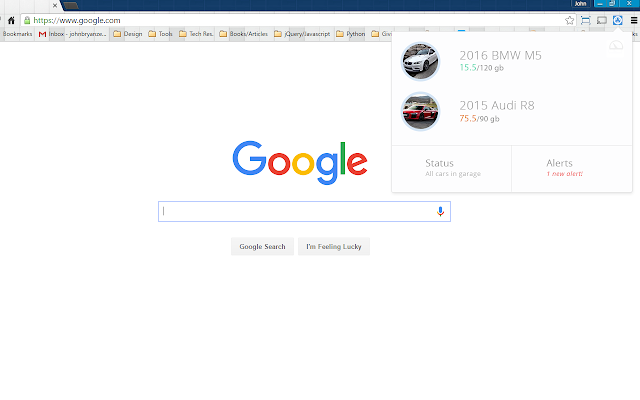Screen dimensions: 640x400
Task: Click the Google Search button
Action: (x=262, y=247)
